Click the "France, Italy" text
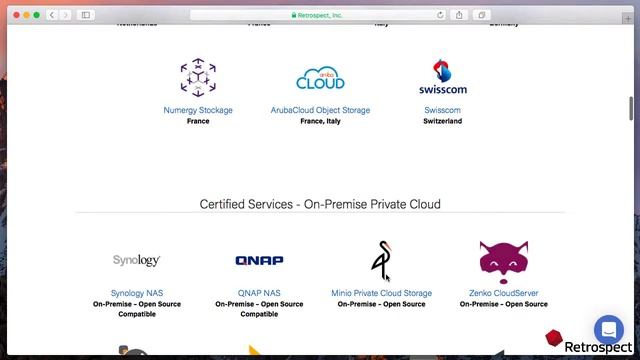Viewport: 640px width, 360px height. (x=320, y=121)
